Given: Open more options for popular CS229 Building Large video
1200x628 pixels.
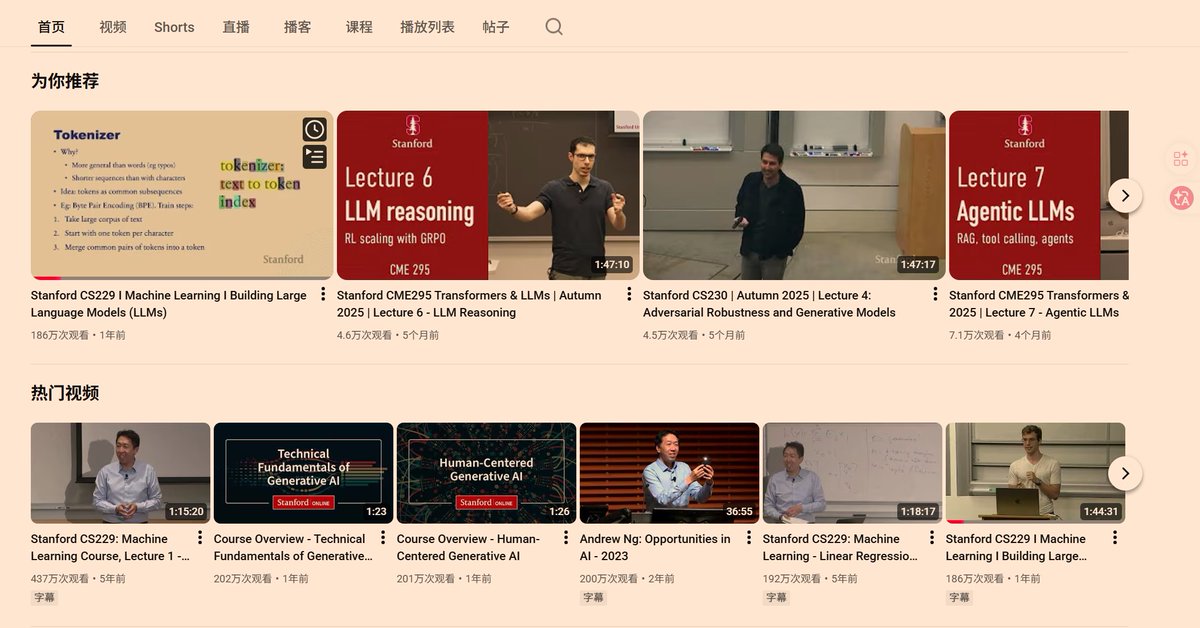Looking at the screenshot, I should (x=1115, y=538).
